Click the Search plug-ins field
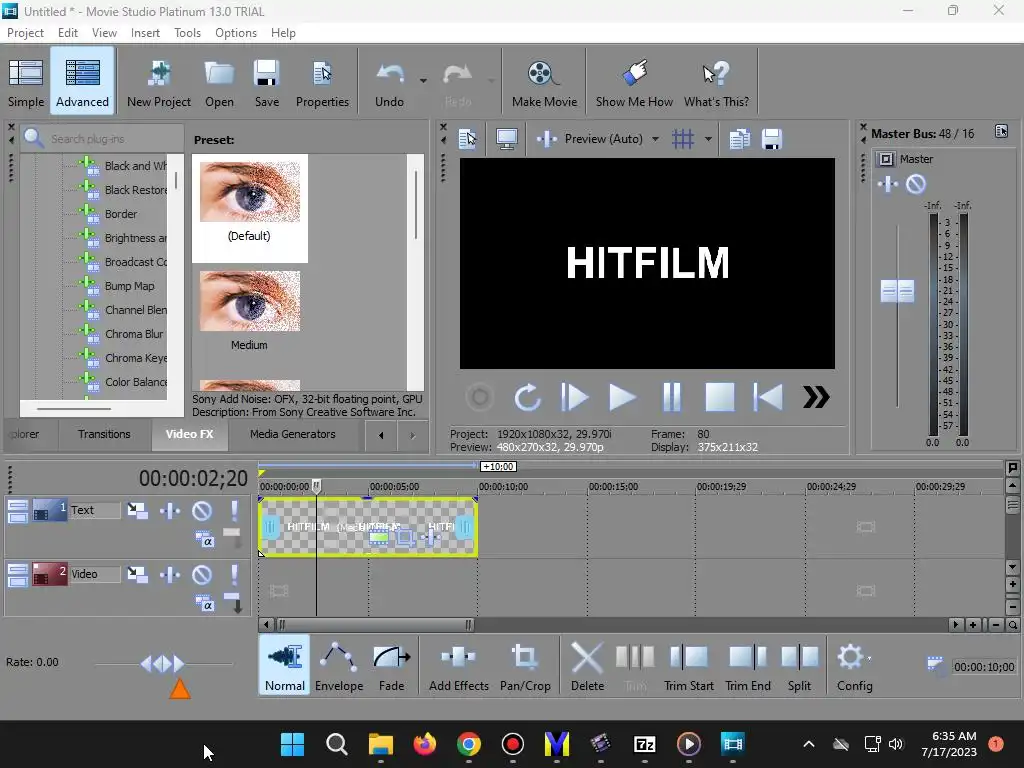 click(x=102, y=138)
